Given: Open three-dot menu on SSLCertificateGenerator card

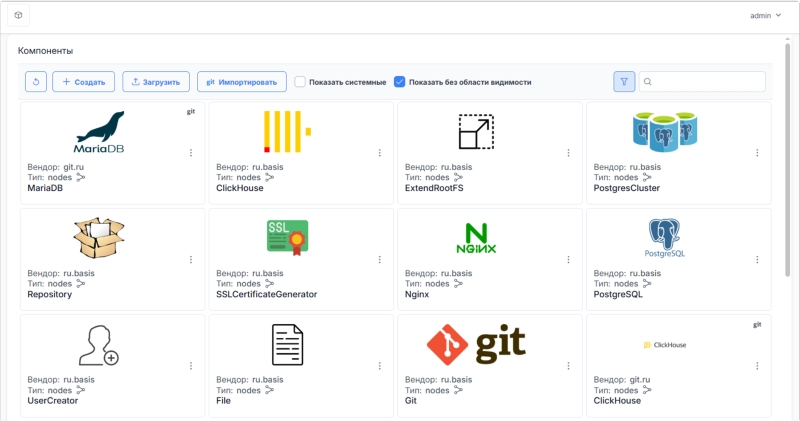Looking at the screenshot, I should 380,259.
